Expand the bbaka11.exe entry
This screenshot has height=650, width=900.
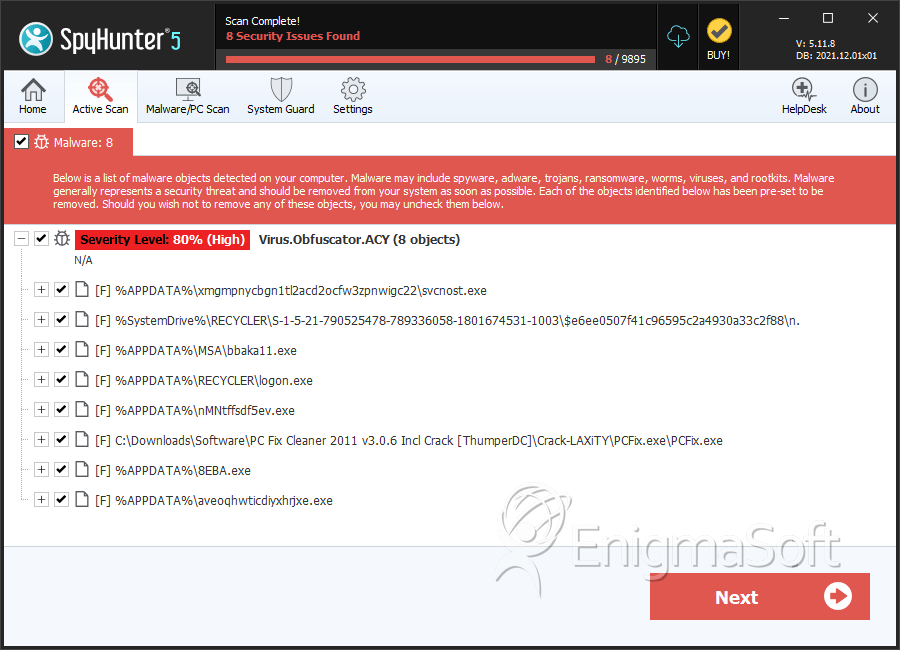[41, 350]
